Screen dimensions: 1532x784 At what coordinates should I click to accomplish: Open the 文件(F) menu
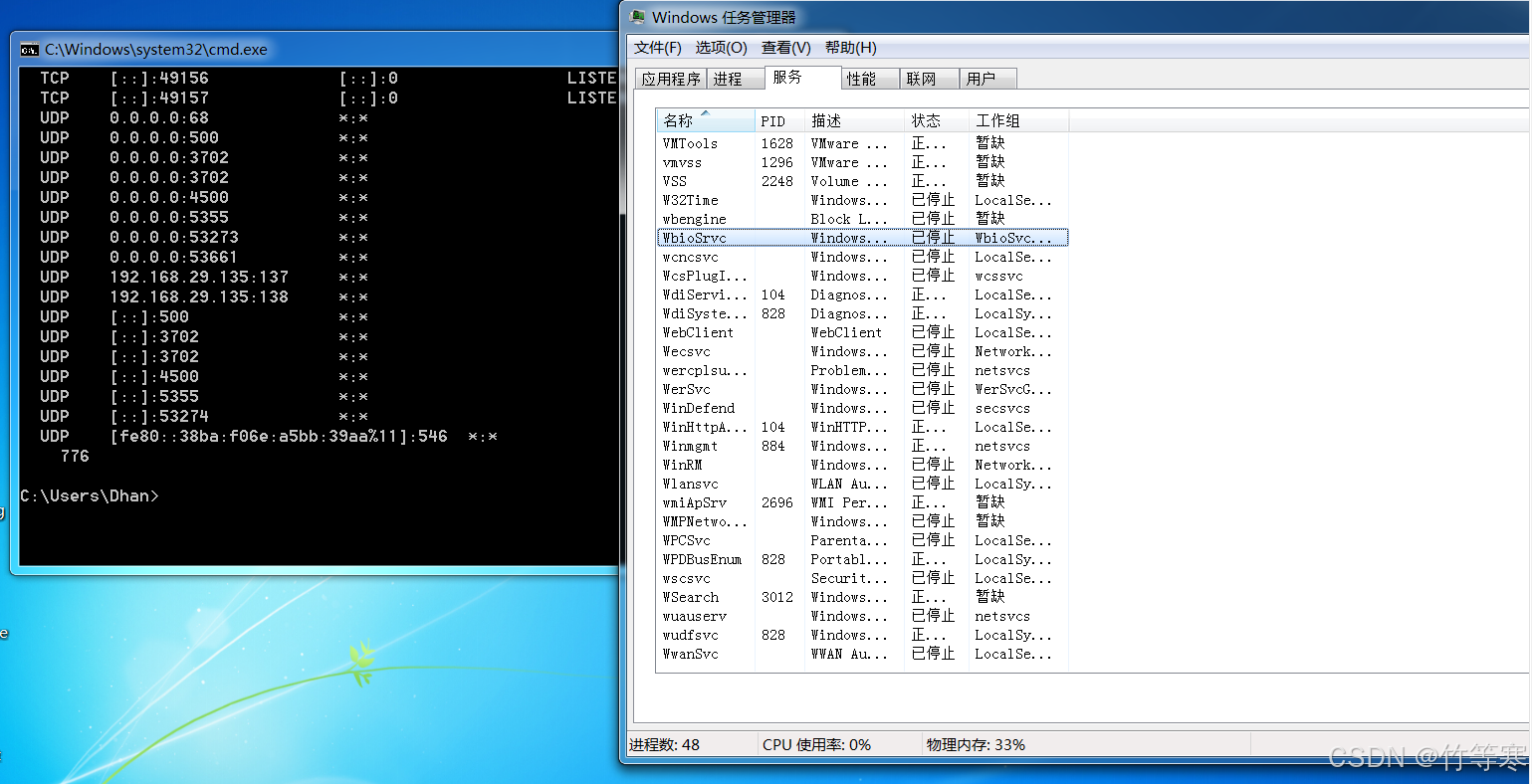[657, 48]
